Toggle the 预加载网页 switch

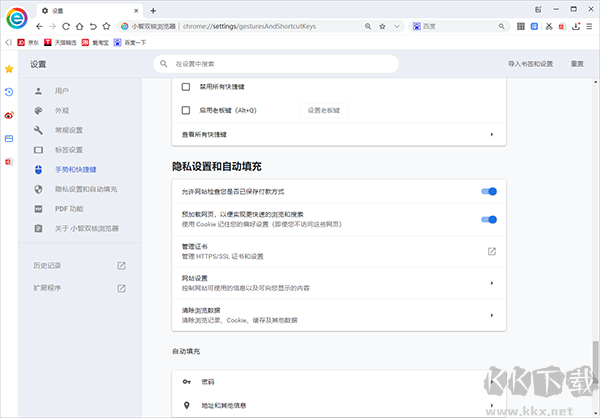point(489,219)
